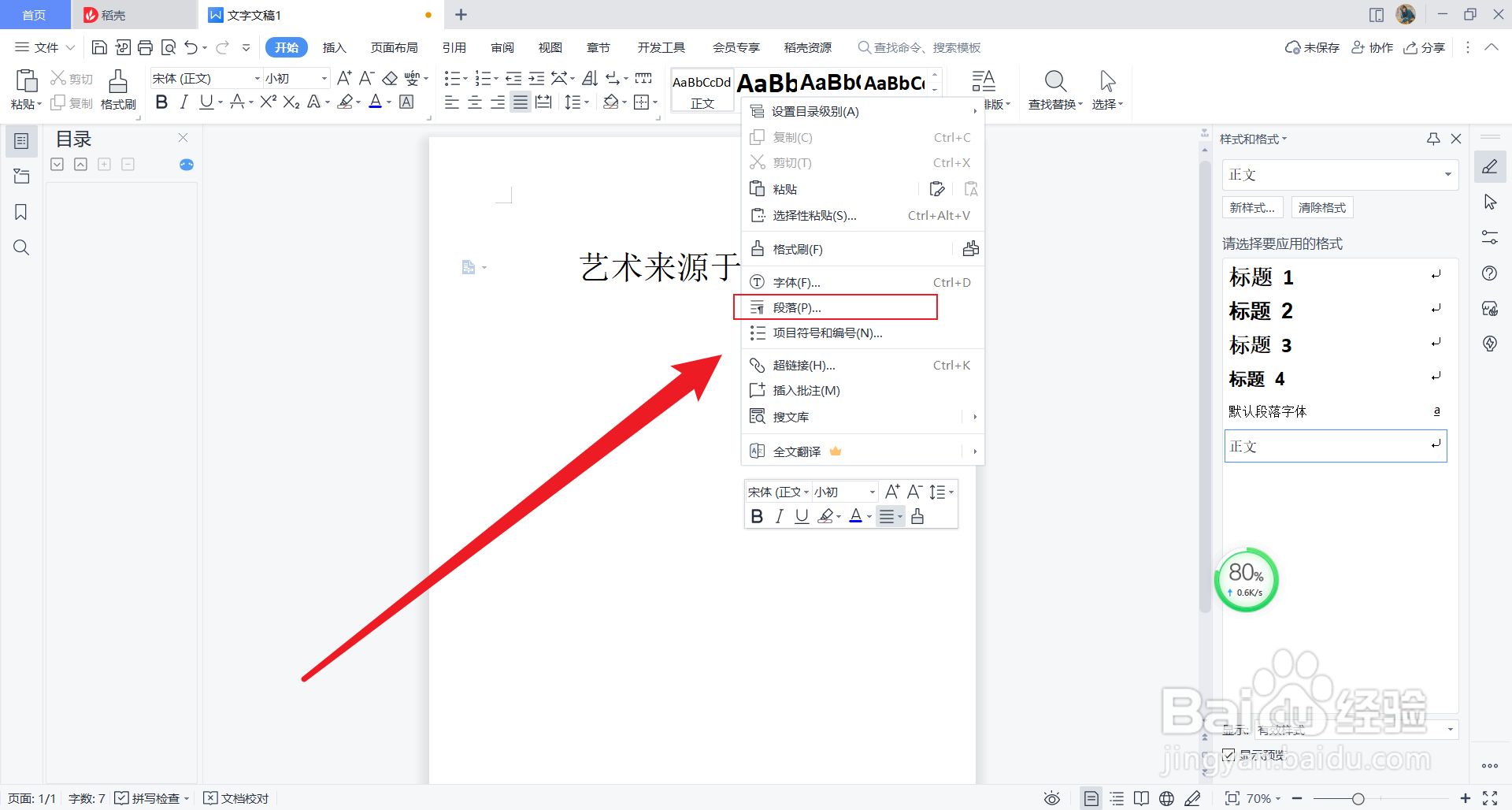
Task: Click format painter on mini toolbar
Action: pyautogui.click(x=917, y=516)
